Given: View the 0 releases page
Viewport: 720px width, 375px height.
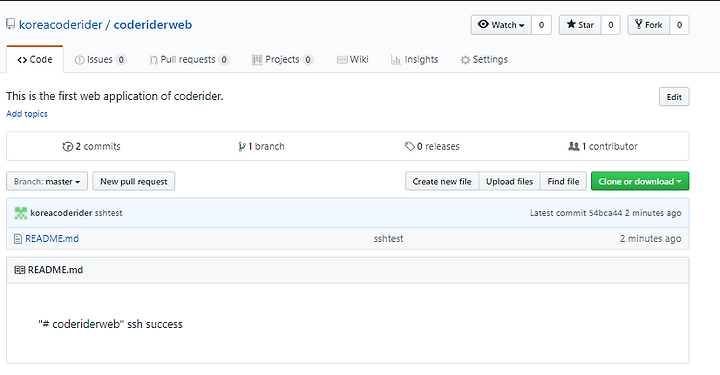Looking at the screenshot, I should (432, 146).
